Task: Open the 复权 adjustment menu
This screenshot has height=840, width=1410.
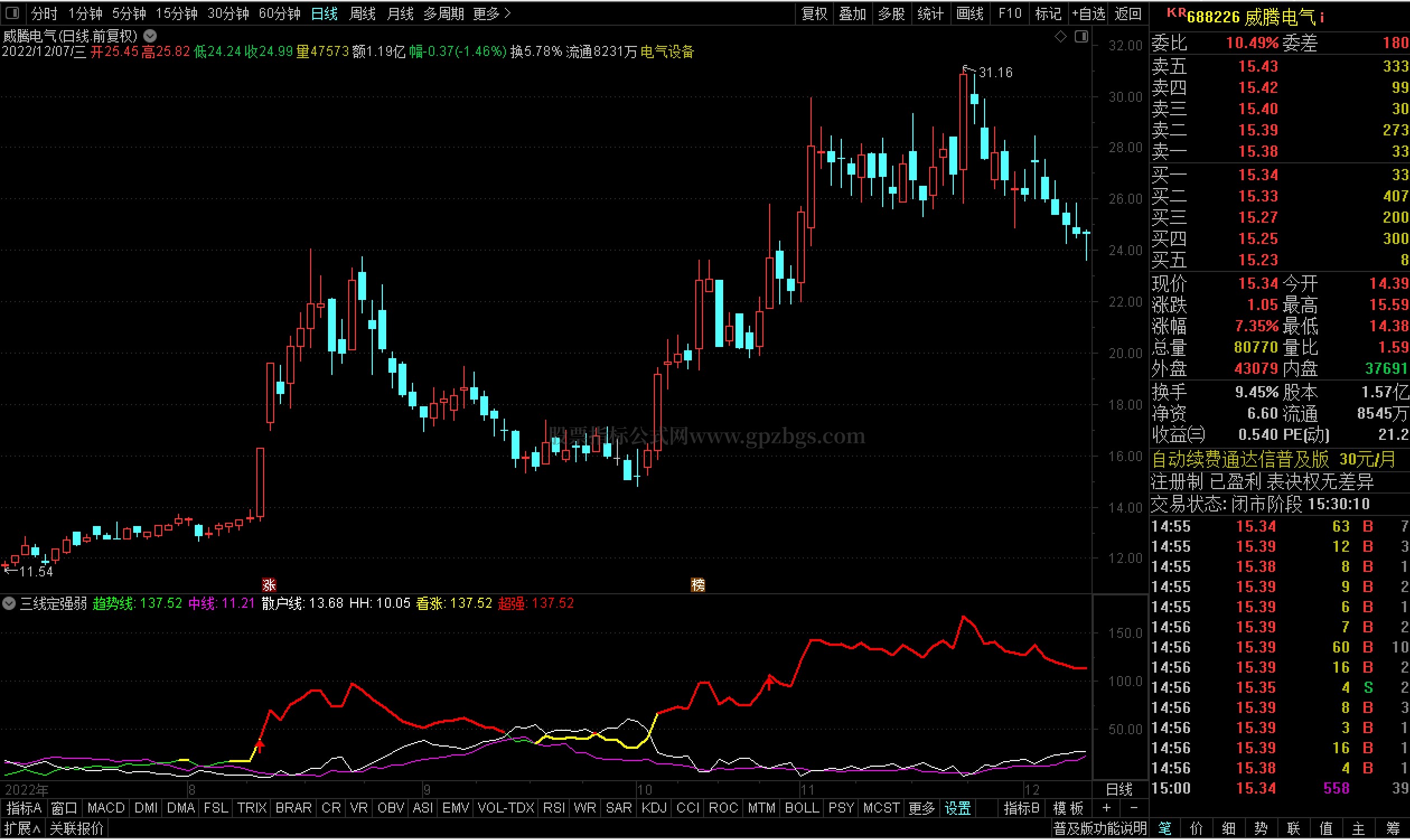Action: tap(814, 13)
